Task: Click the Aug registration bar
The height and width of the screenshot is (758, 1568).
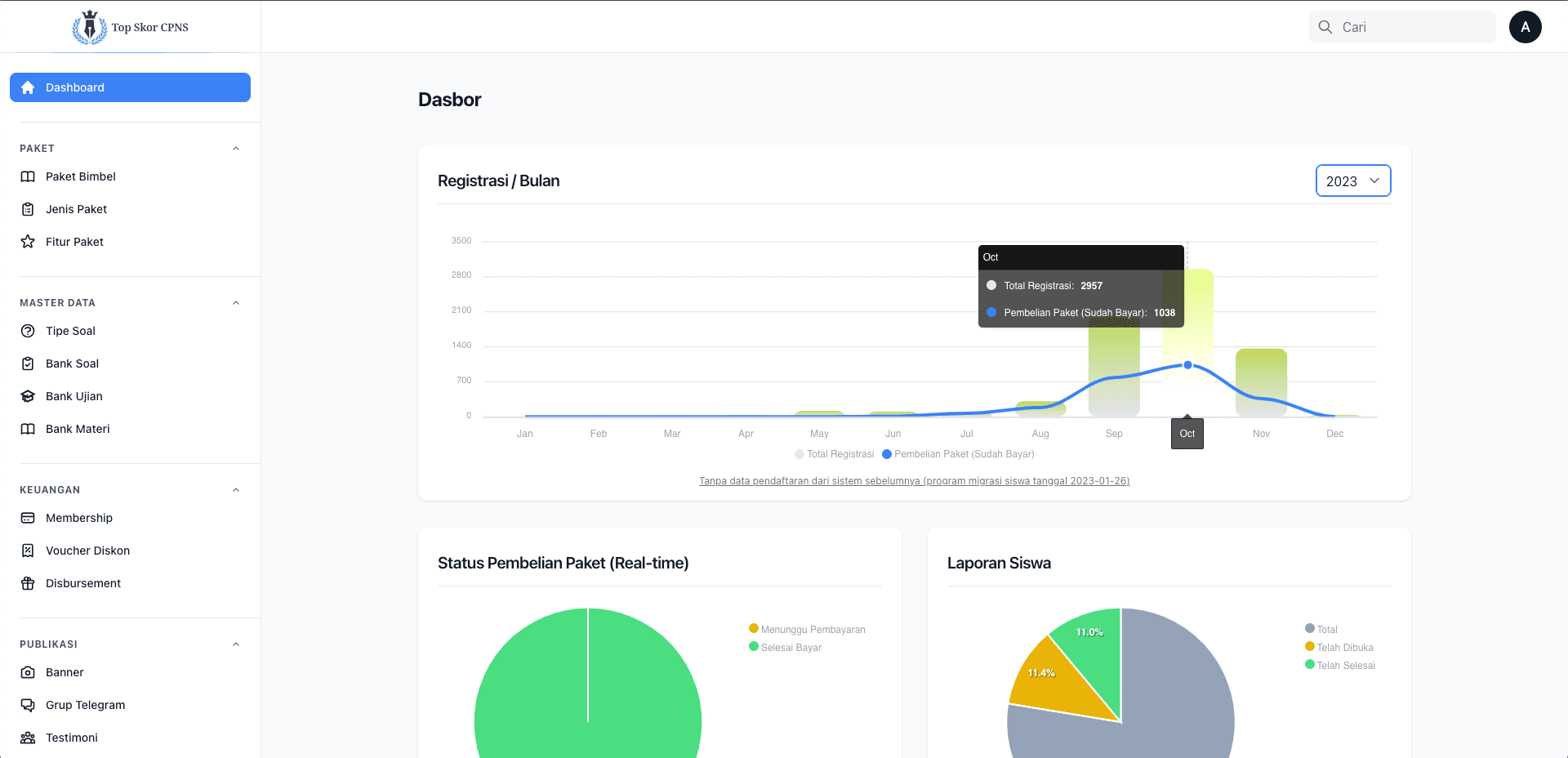Action: click(1040, 408)
